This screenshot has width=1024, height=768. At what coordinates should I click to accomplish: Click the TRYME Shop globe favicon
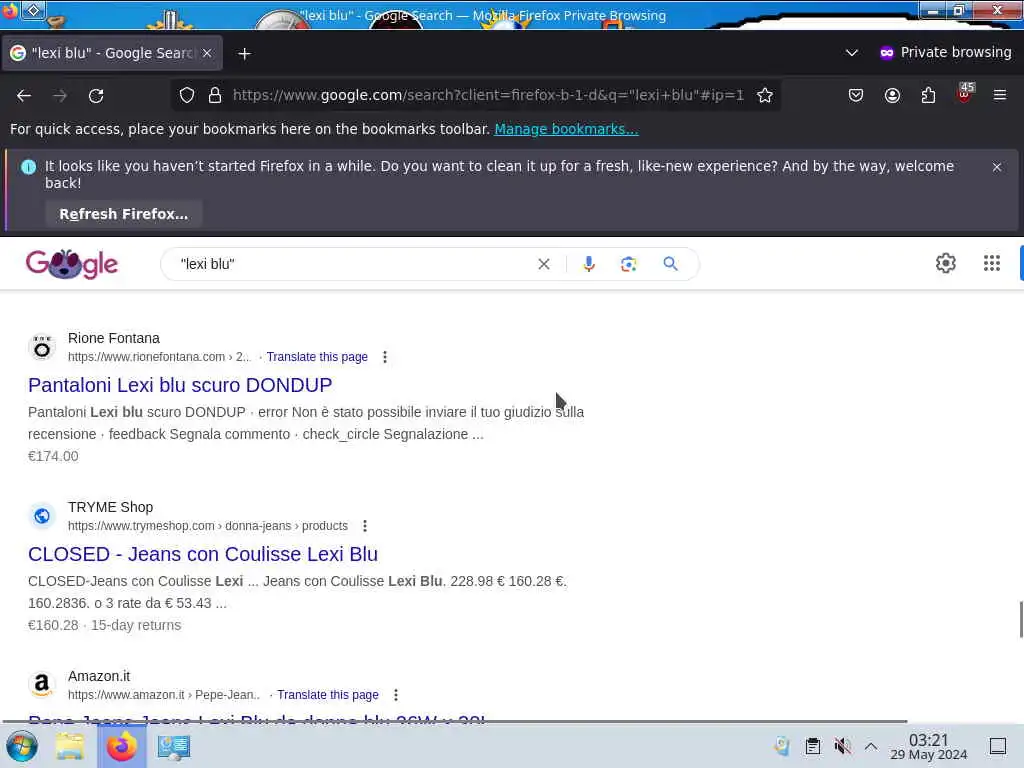(x=42, y=516)
